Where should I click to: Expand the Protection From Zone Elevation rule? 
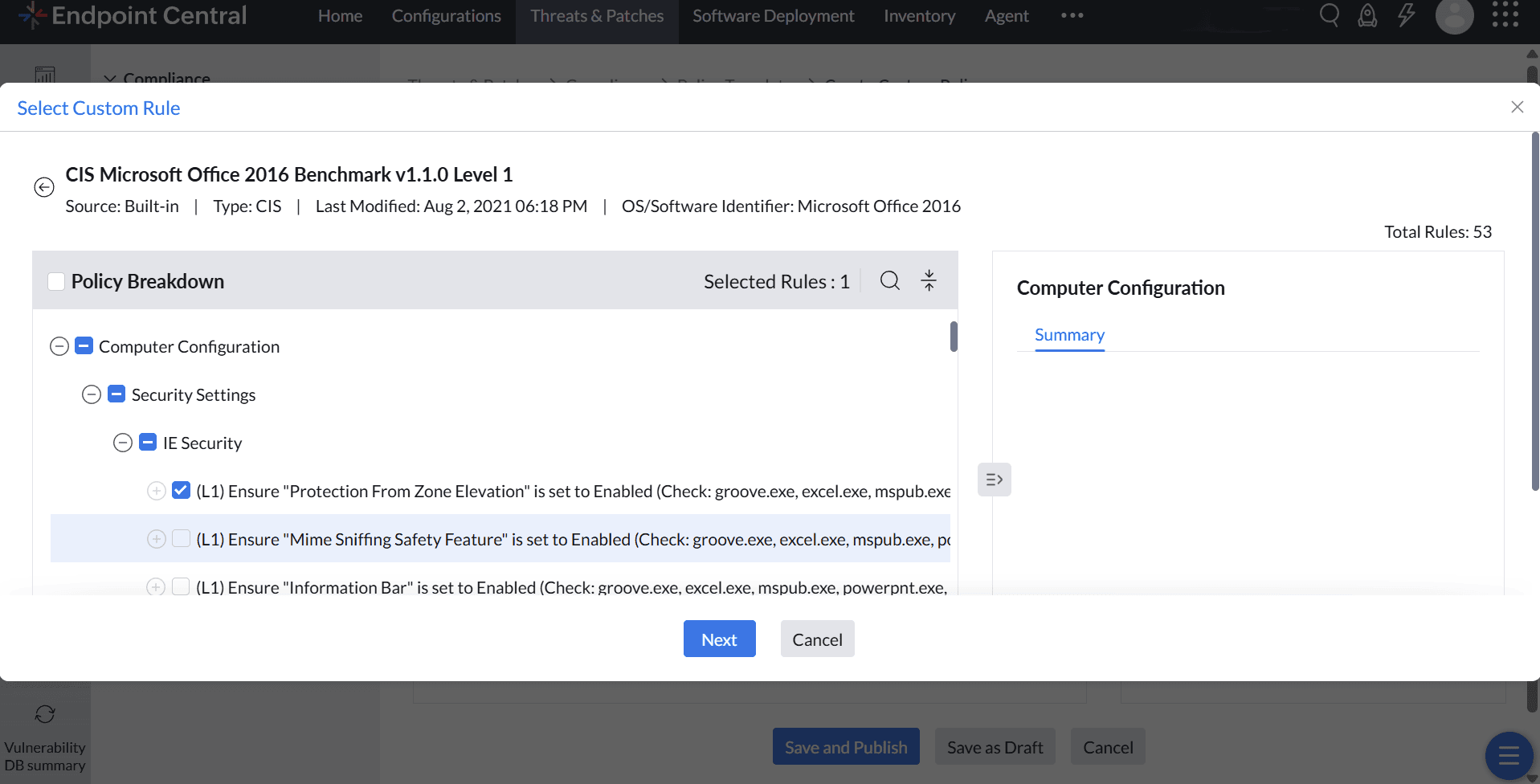[x=157, y=491]
